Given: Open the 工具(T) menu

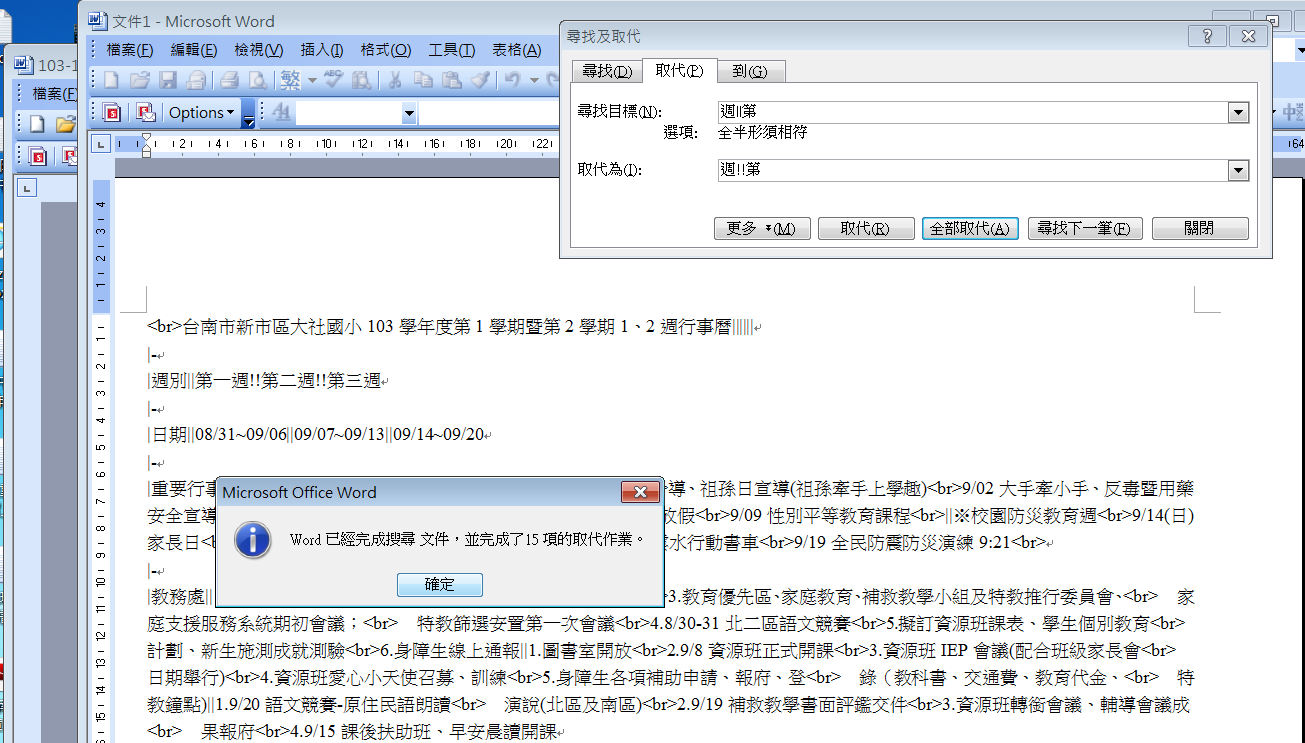Looking at the screenshot, I should (x=451, y=50).
